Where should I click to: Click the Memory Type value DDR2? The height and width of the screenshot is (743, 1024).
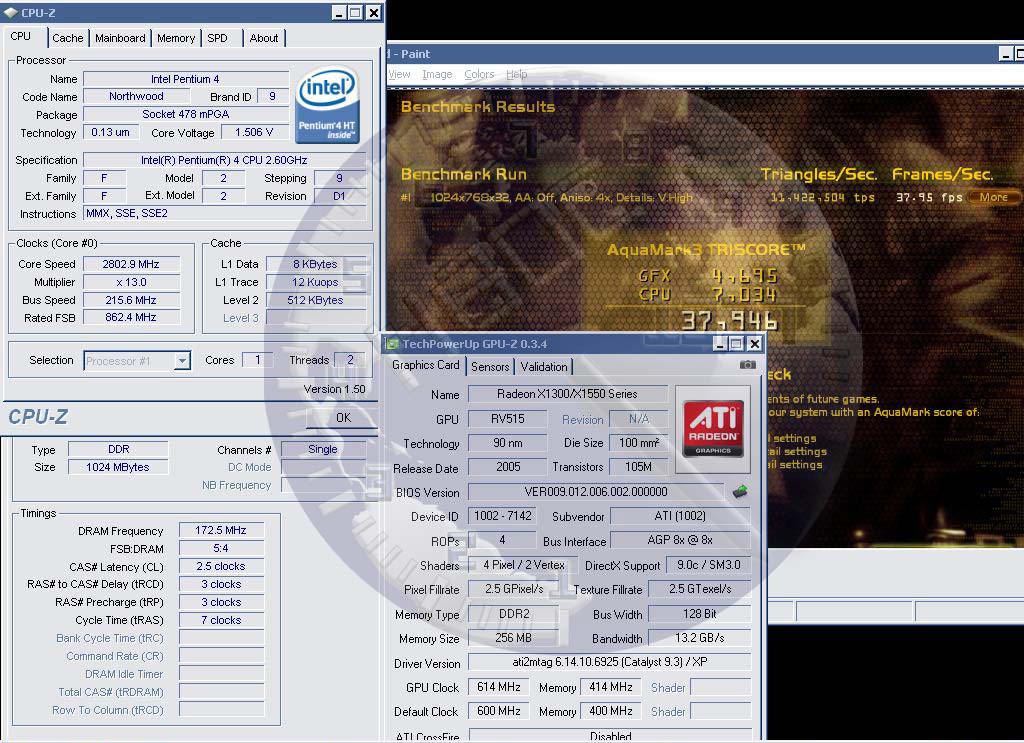pyautogui.click(x=513, y=614)
